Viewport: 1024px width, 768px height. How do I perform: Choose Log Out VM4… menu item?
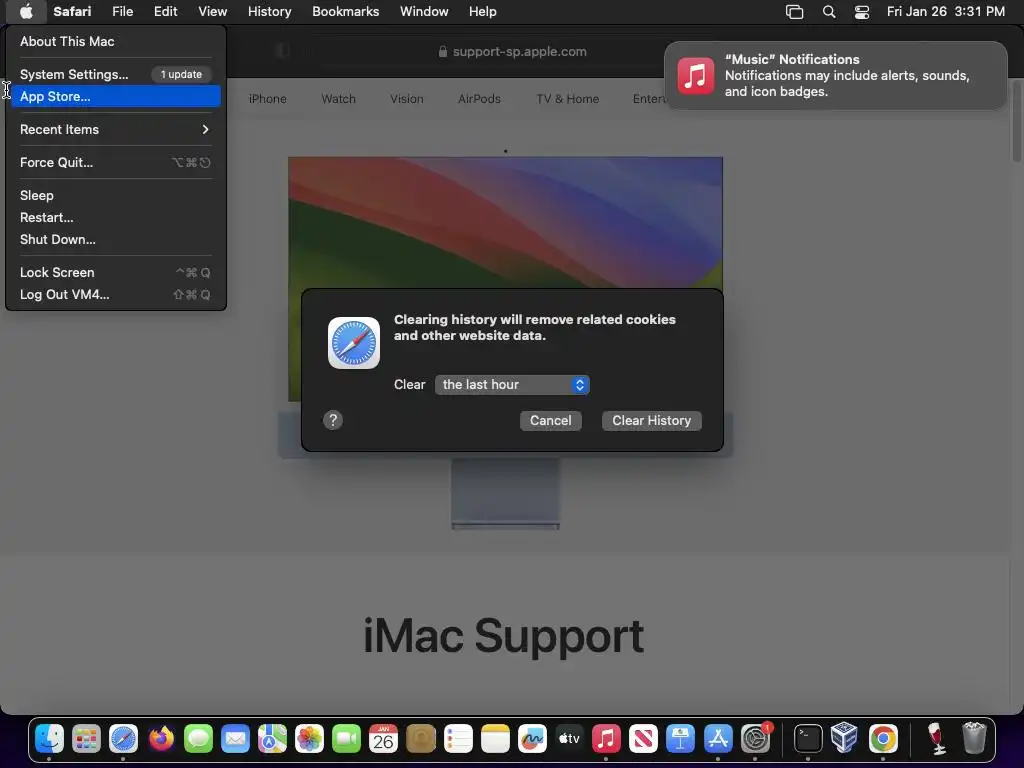point(115,295)
